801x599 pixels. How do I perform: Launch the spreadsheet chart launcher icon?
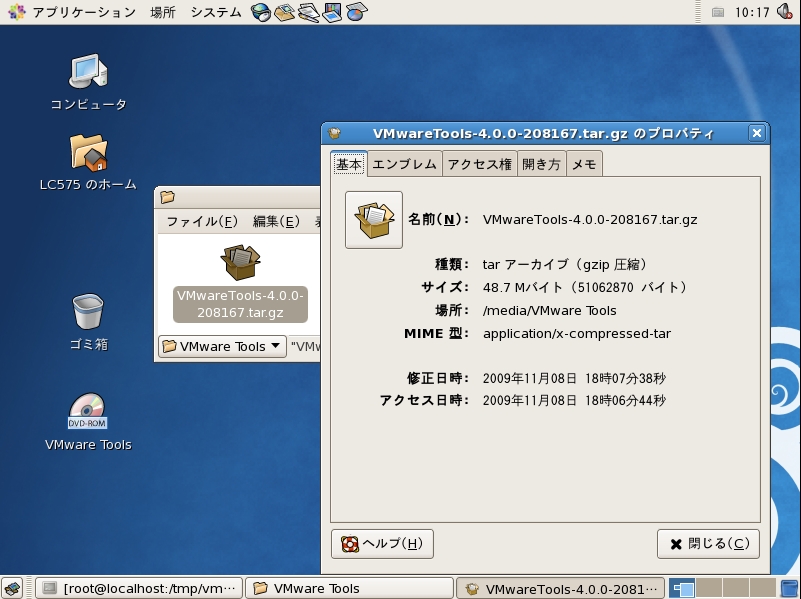pyautogui.click(x=356, y=12)
